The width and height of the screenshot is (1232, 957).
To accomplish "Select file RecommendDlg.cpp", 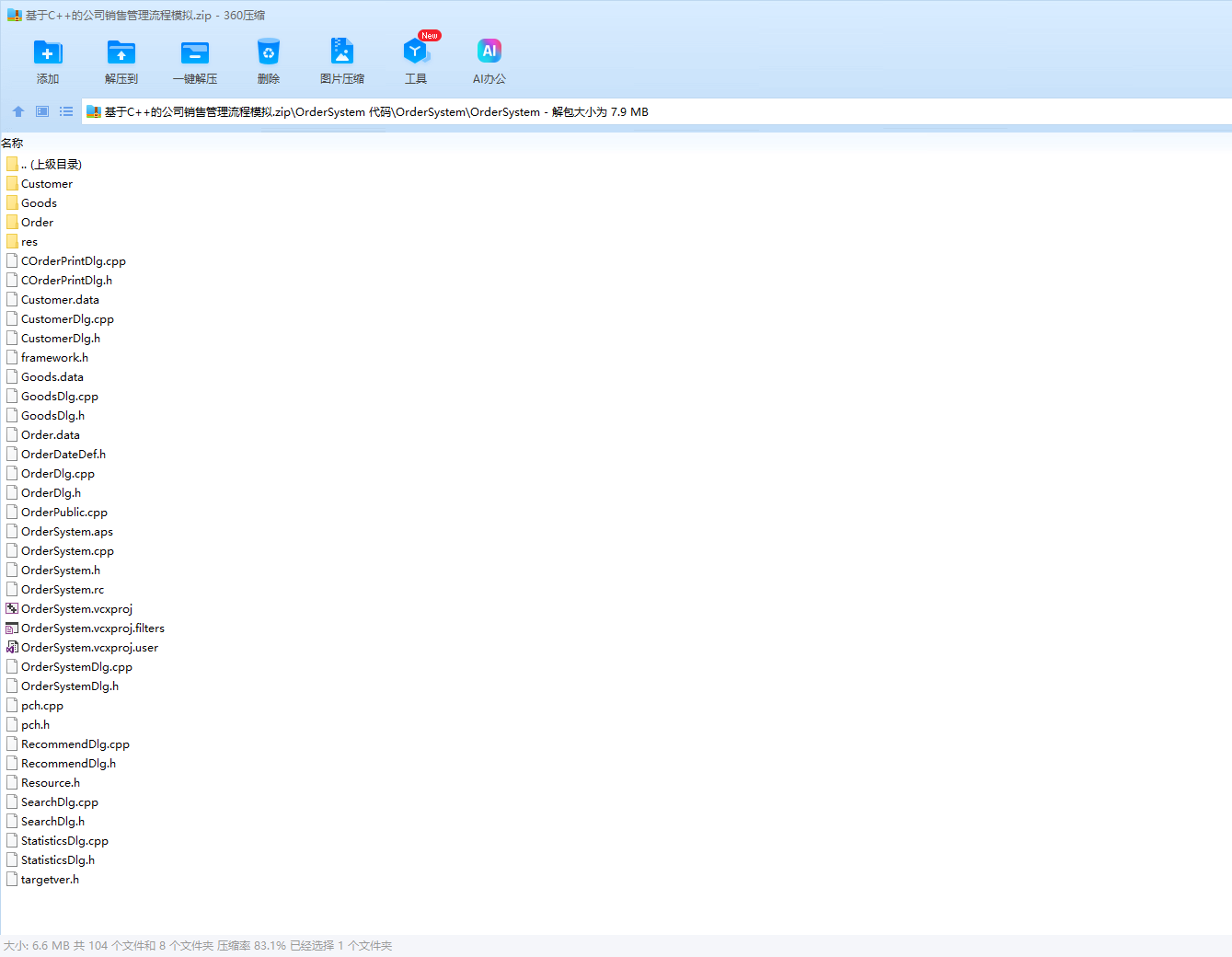I will tap(68, 744).
